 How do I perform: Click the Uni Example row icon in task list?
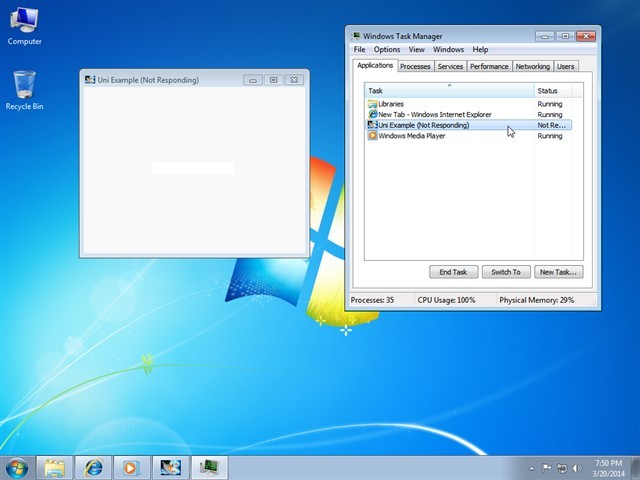pos(372,125)
